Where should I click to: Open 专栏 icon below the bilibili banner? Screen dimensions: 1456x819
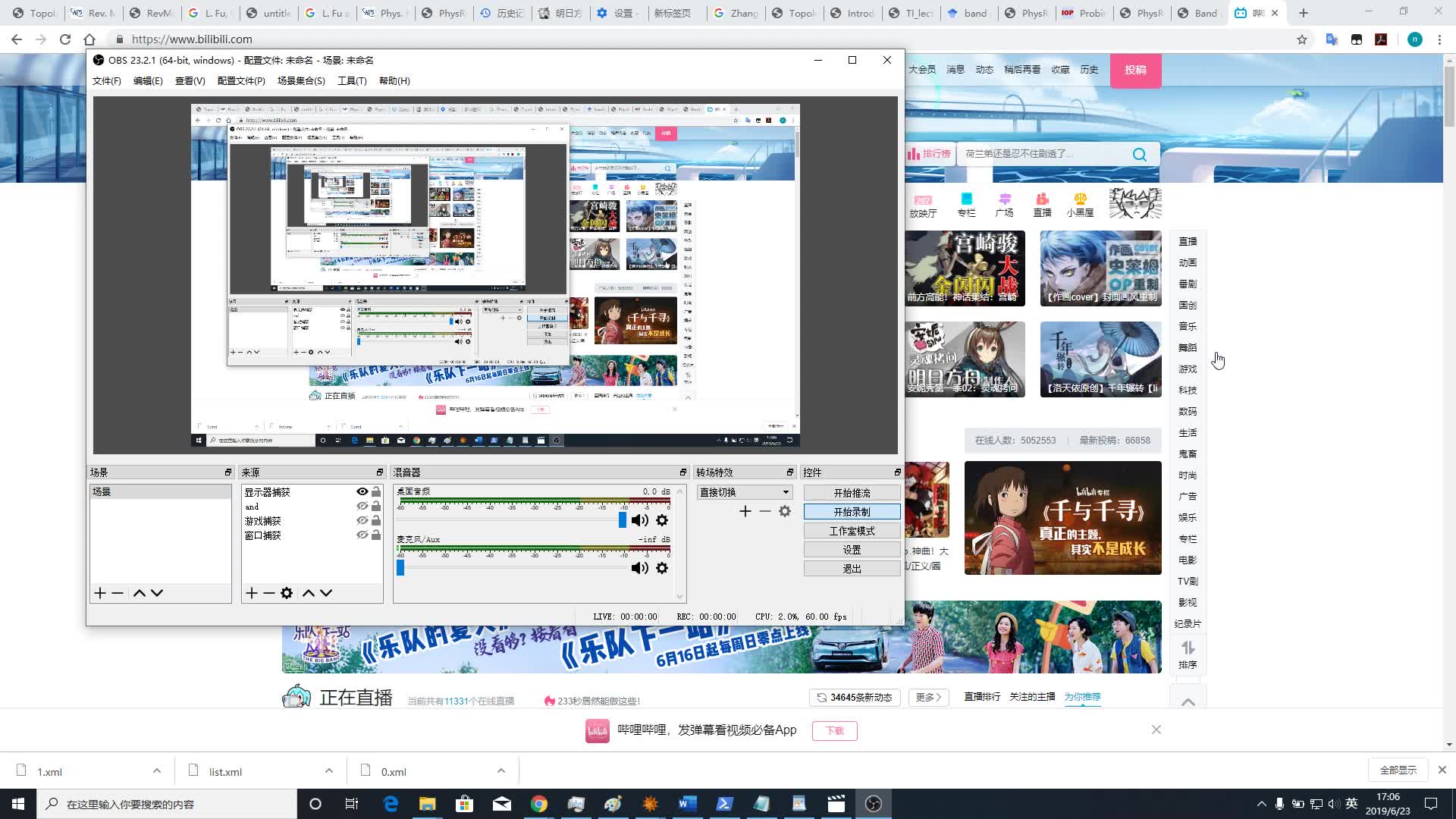point(966,206)
